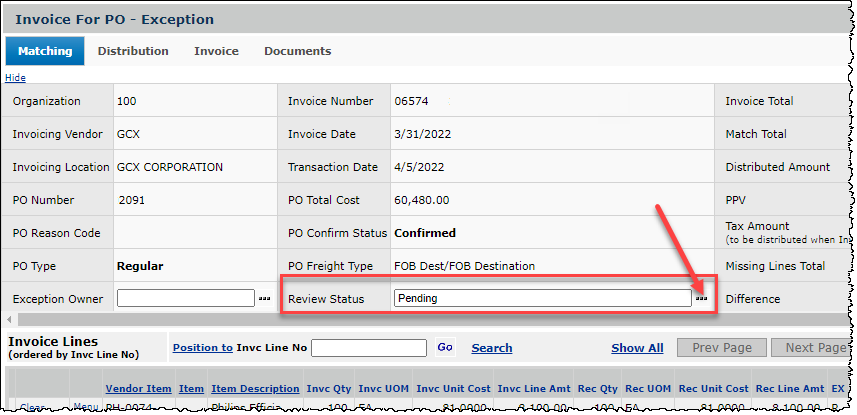
Task: Click the Position to link
Action: pos(202,348)
